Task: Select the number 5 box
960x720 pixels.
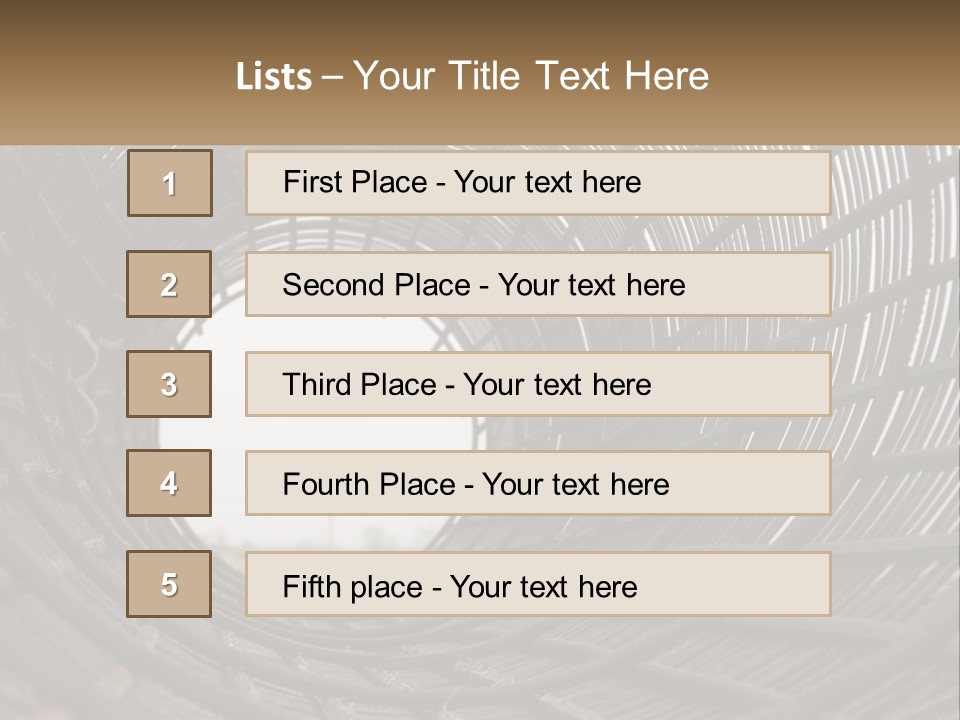Action: [x=169, y=583]
